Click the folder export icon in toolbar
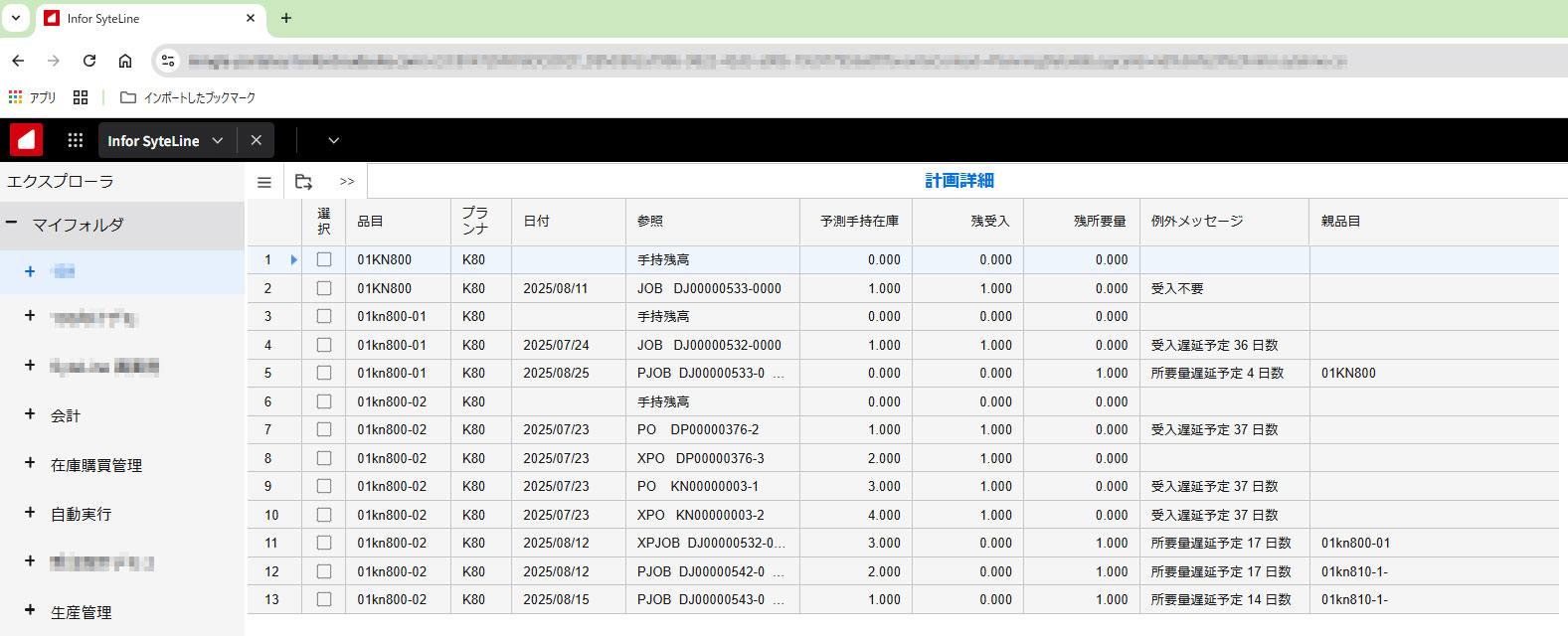 [304, 182]
